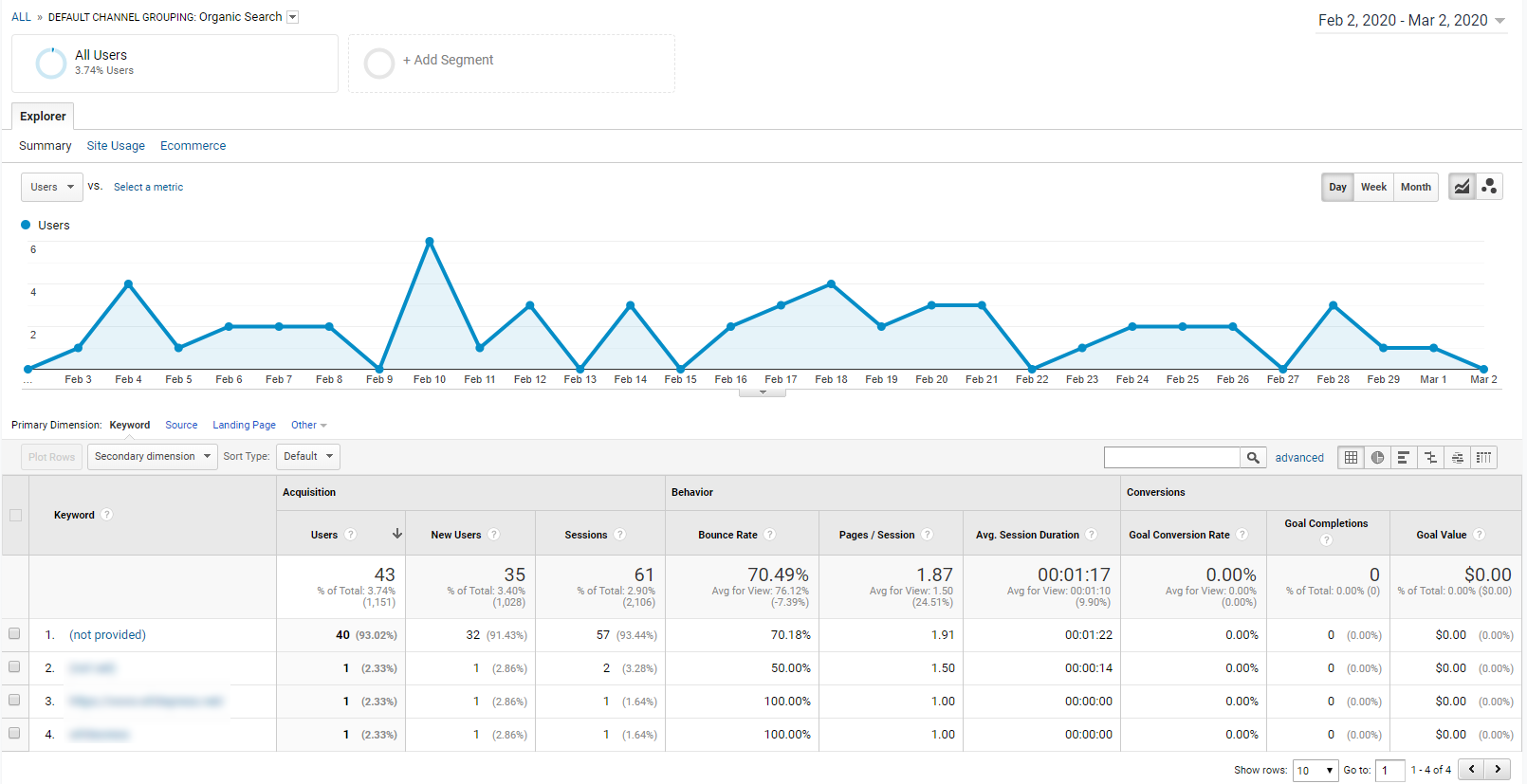The width and height of the screenshot is (1527, 784).
Task: Switch to Pivot table view icon
Action: click(x=1484, y=457)
